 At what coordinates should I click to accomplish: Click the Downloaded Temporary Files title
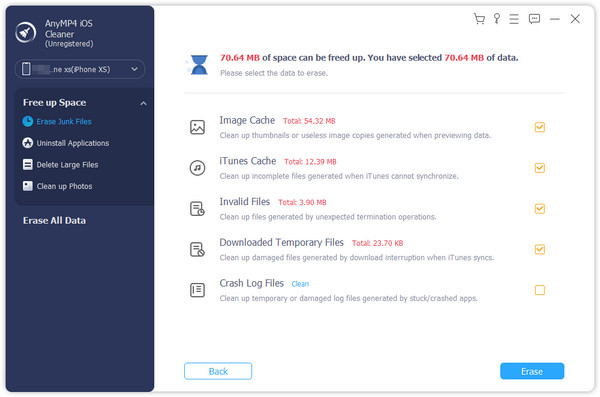(x=281, y=242)
